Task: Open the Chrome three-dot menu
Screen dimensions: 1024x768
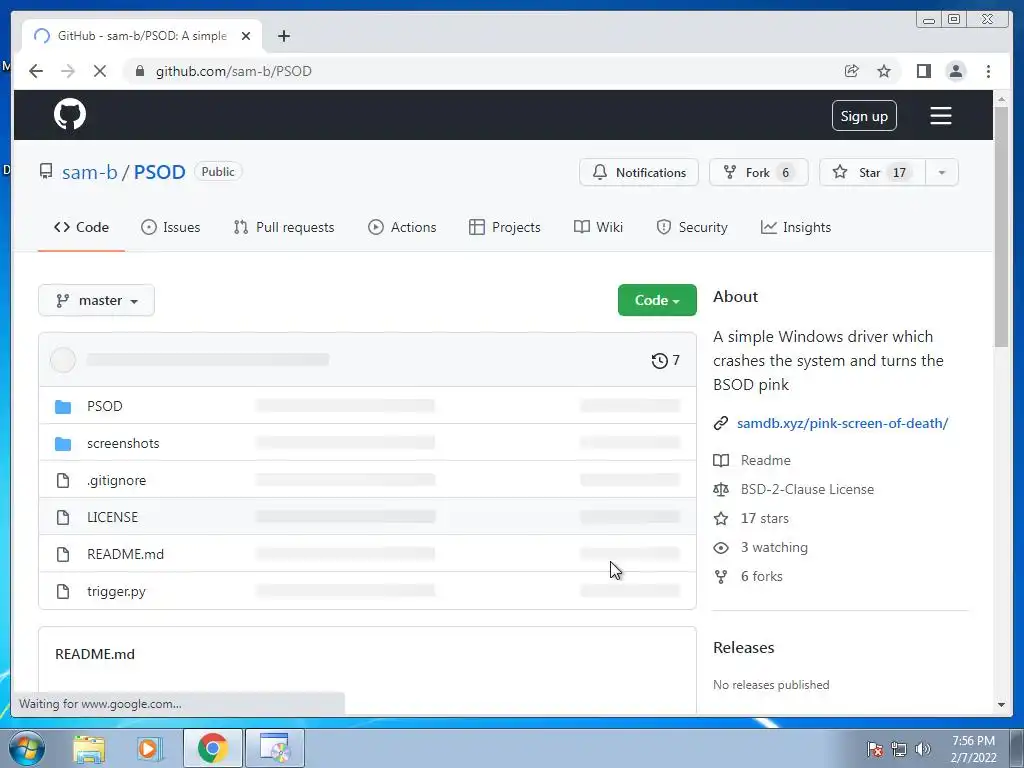Action: [x=988, y=71]
